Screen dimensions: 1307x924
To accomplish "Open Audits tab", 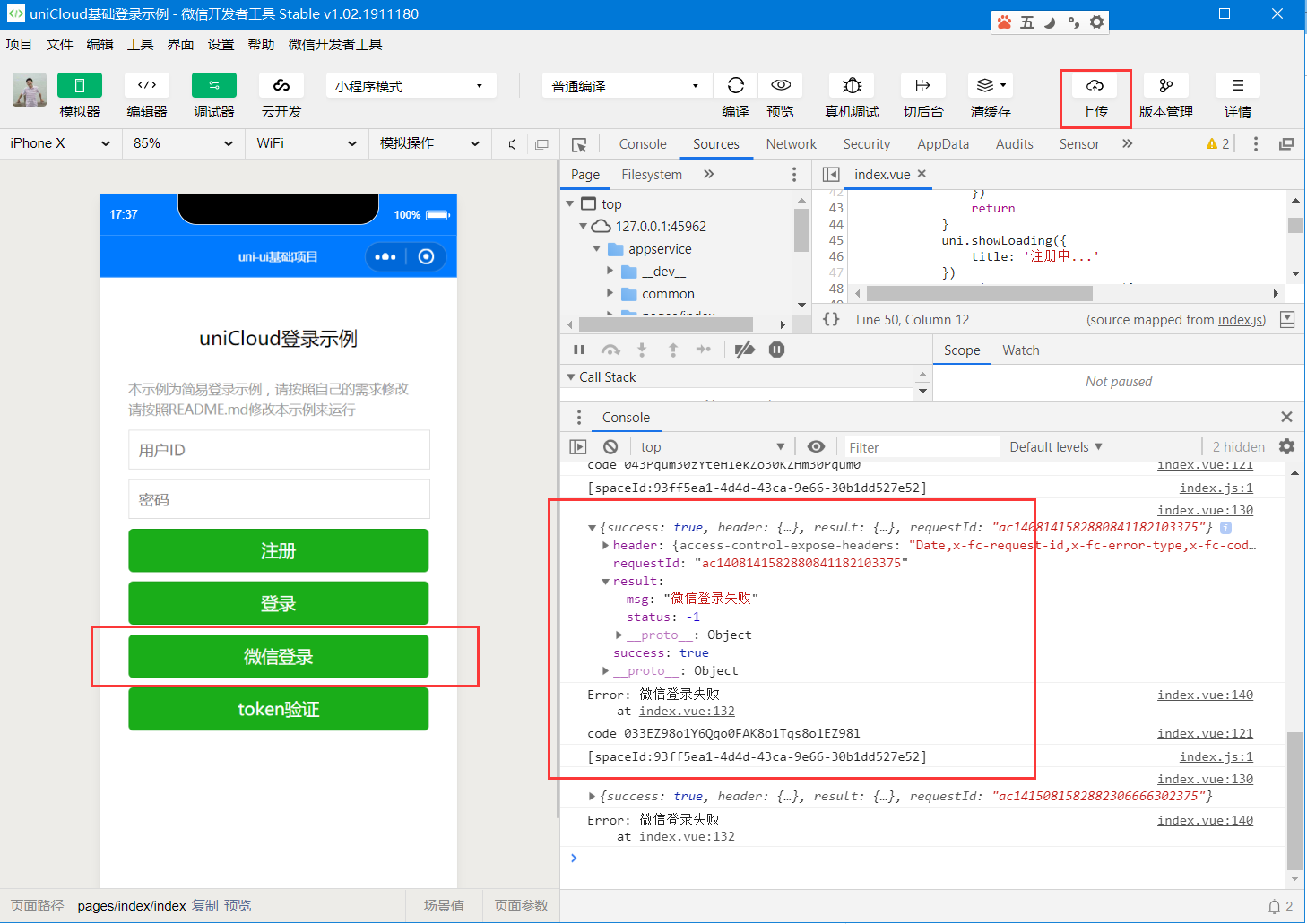I will (1015, 144).
